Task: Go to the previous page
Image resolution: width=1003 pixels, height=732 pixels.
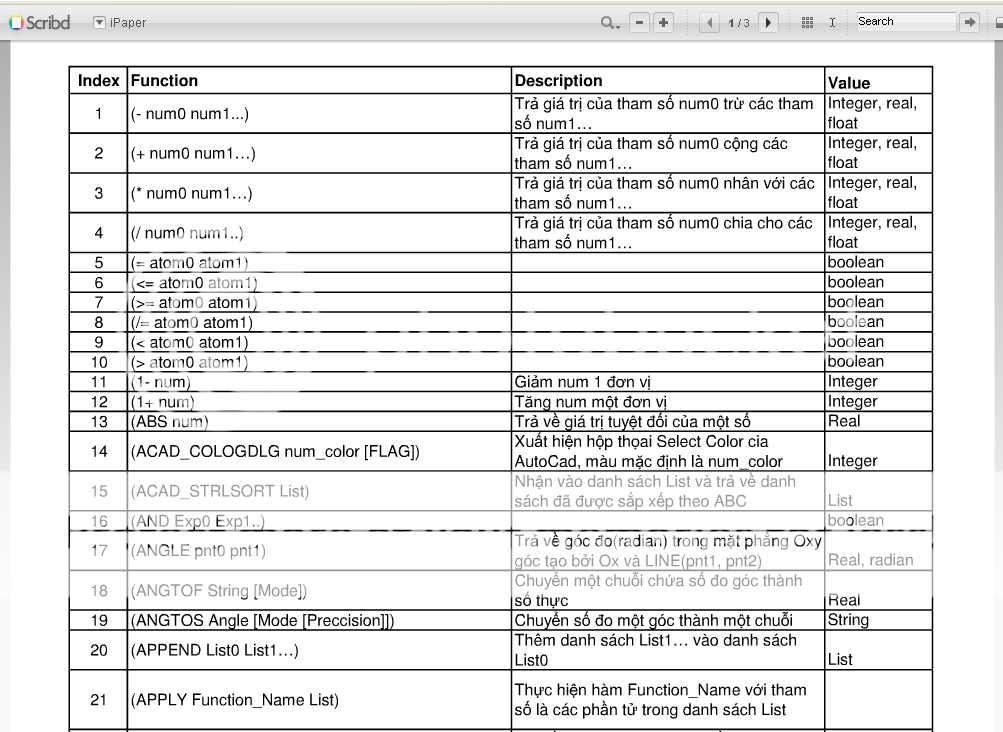Action: point(709,23)
